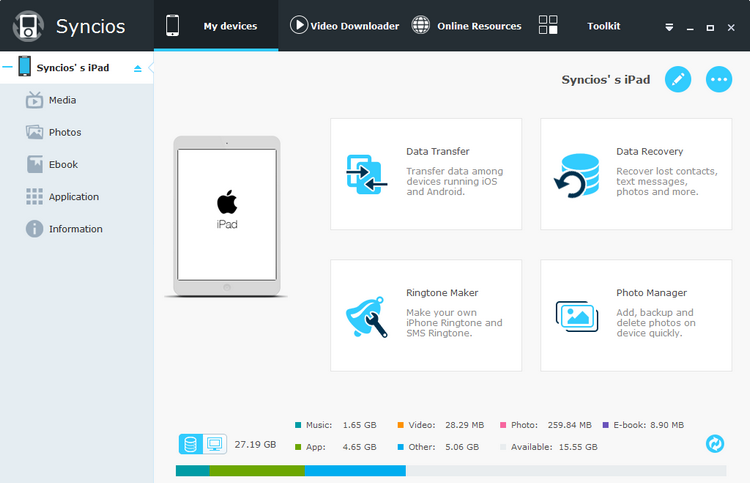Click the Ringtone Maker bell icon
Screen dimensions: 750x483
pos(366,318)
